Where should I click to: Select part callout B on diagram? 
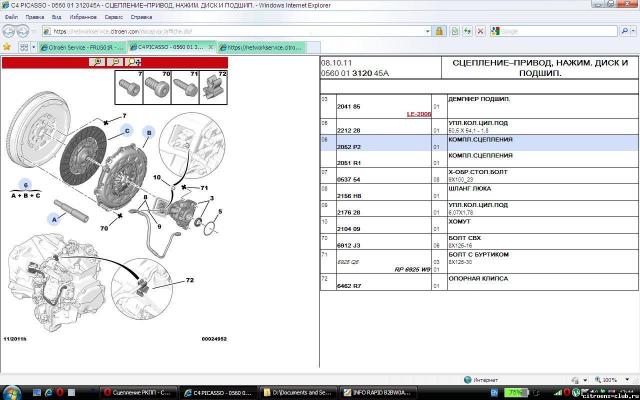click(149, 133)
